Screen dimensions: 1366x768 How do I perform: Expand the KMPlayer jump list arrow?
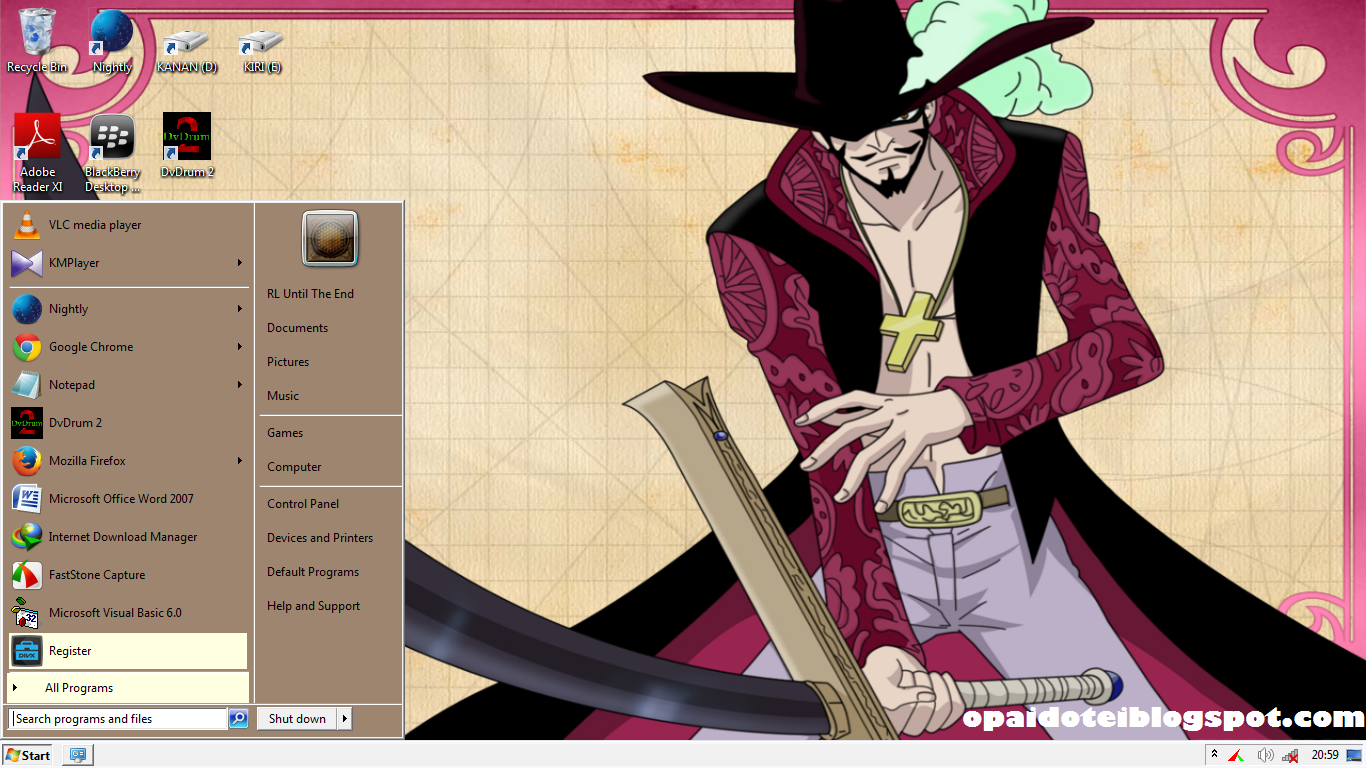[240, 263]
